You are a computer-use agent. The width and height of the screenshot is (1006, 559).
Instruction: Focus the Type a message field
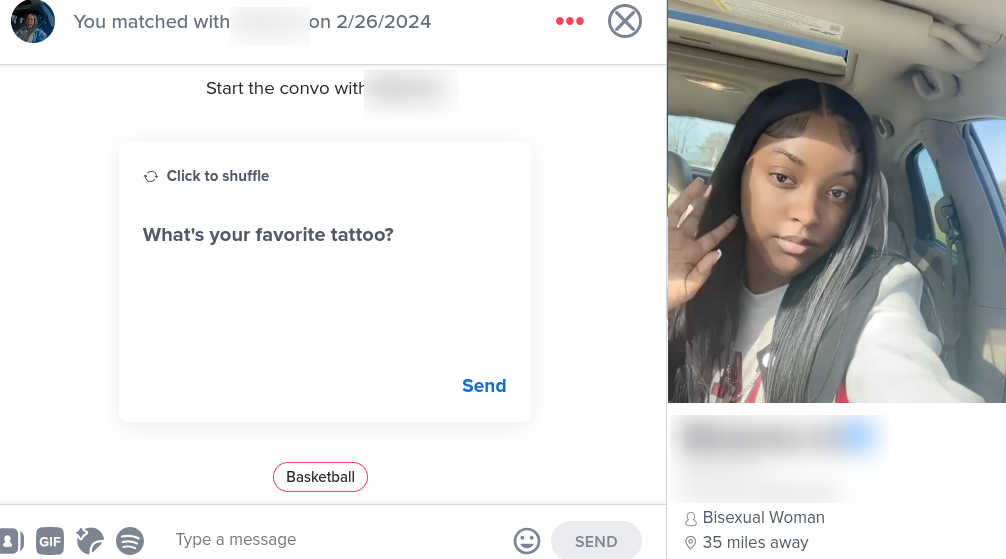point(334,540)
